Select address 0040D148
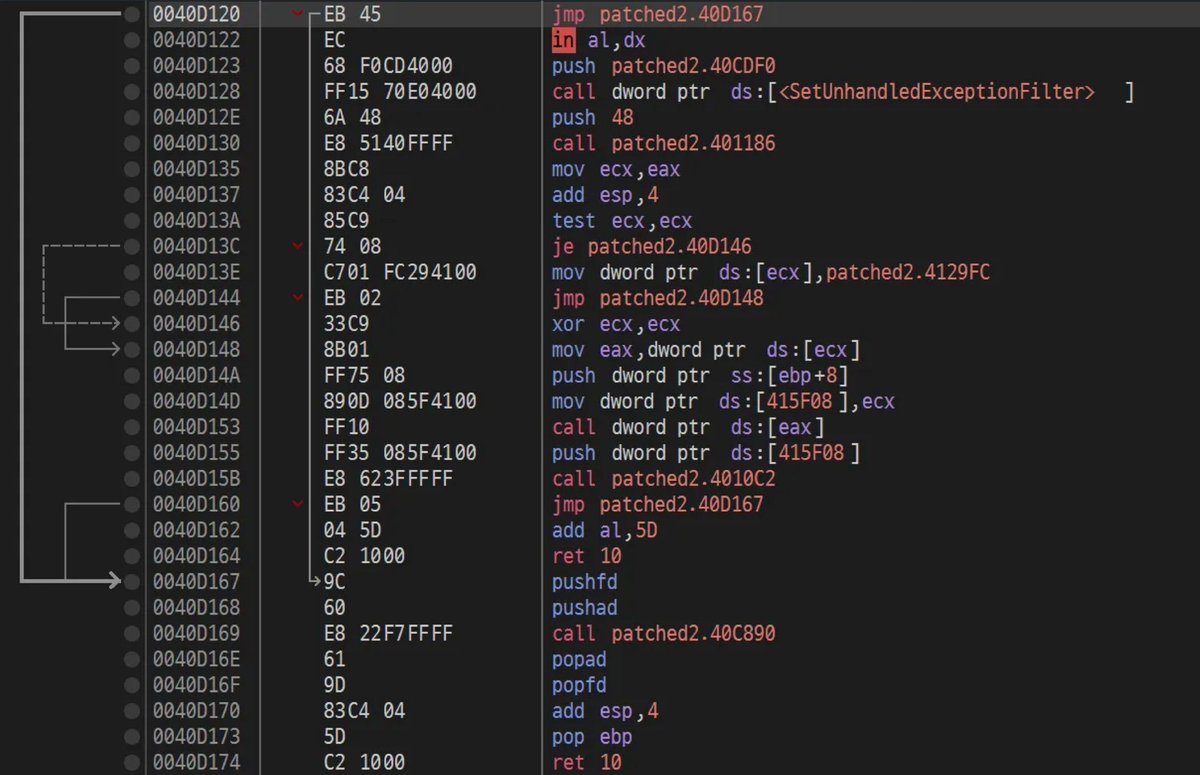Screen dimensions: 1200x775 click(x=197, y=350)
